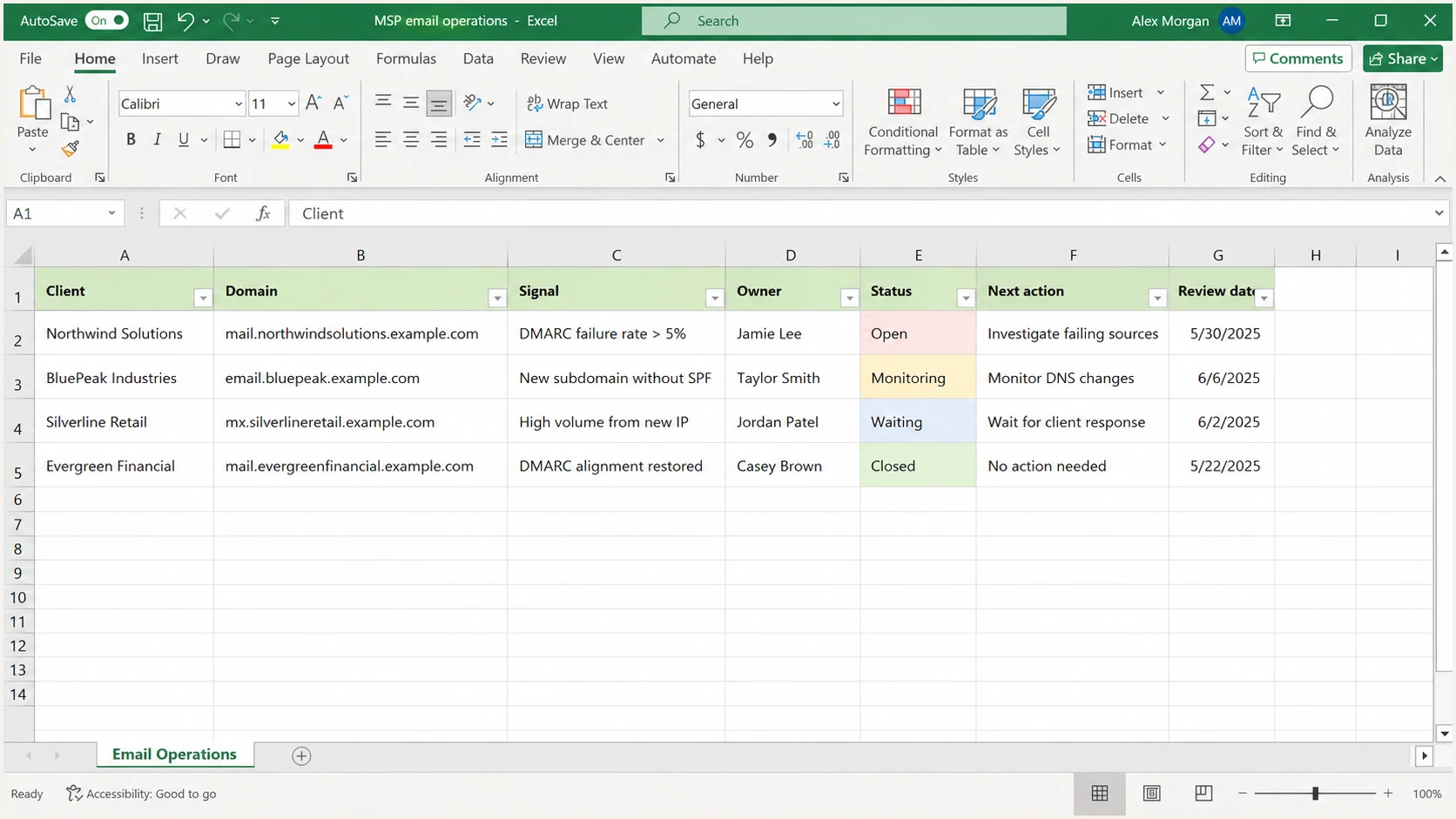Go to the Review tab
This screenshot has width=1456, height=819.
pos(543,58)
